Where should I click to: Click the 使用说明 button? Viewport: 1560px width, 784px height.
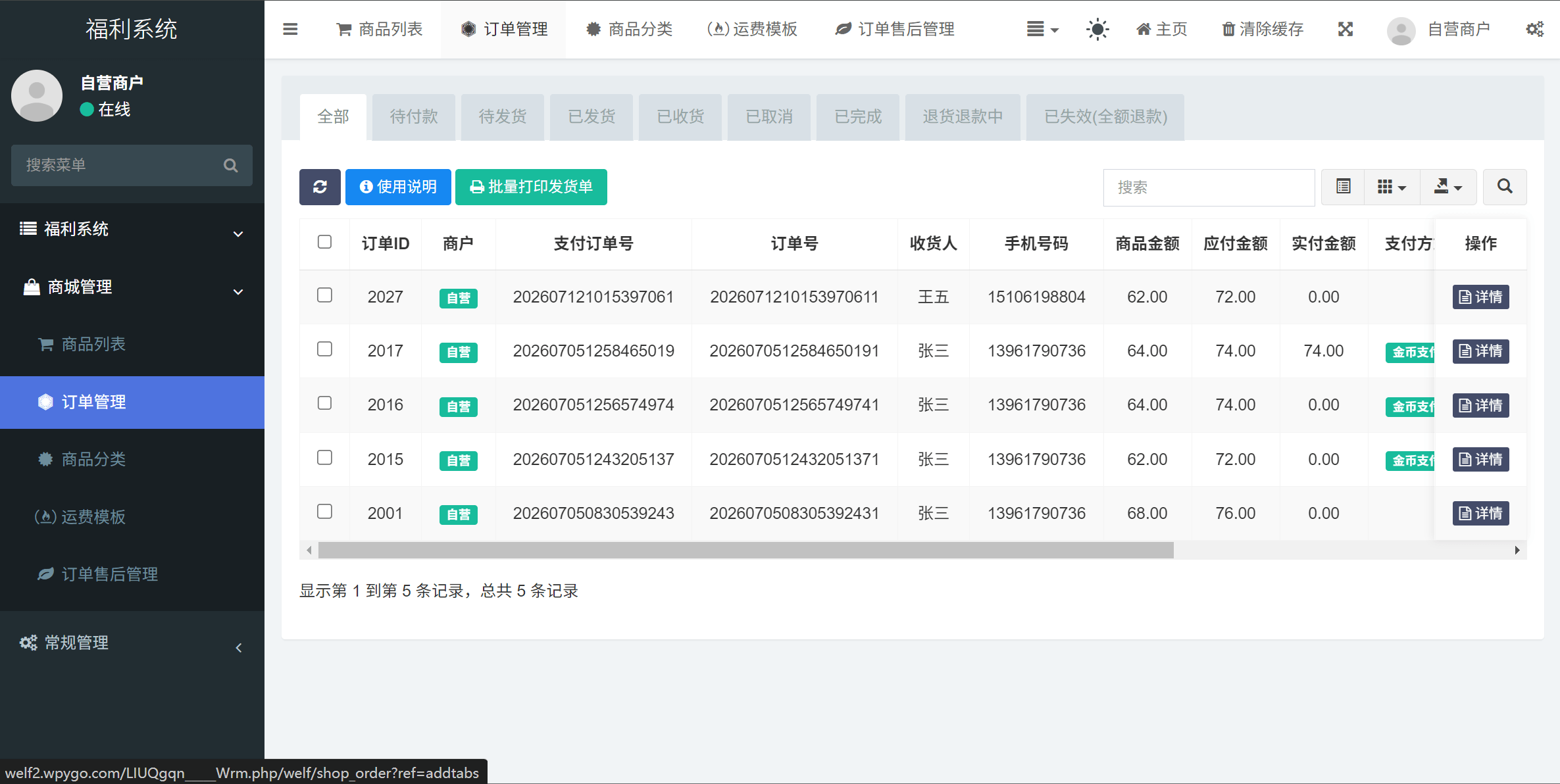(398, 187)
